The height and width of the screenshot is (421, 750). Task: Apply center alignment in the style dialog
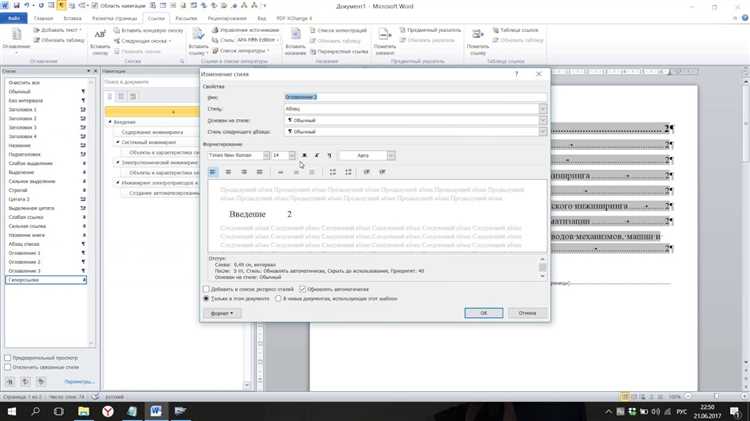(229, 172)
